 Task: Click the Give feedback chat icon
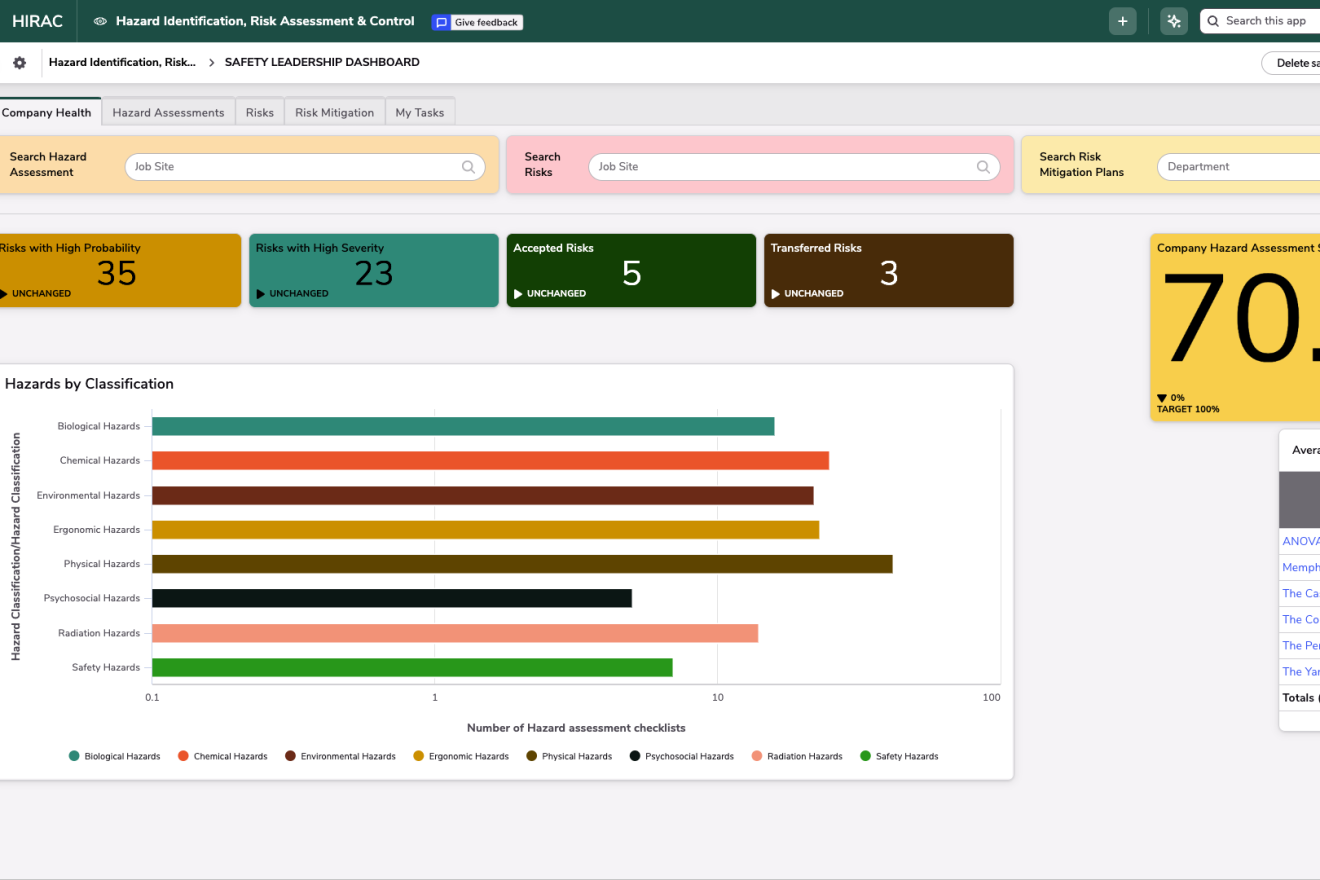[441, 22]
